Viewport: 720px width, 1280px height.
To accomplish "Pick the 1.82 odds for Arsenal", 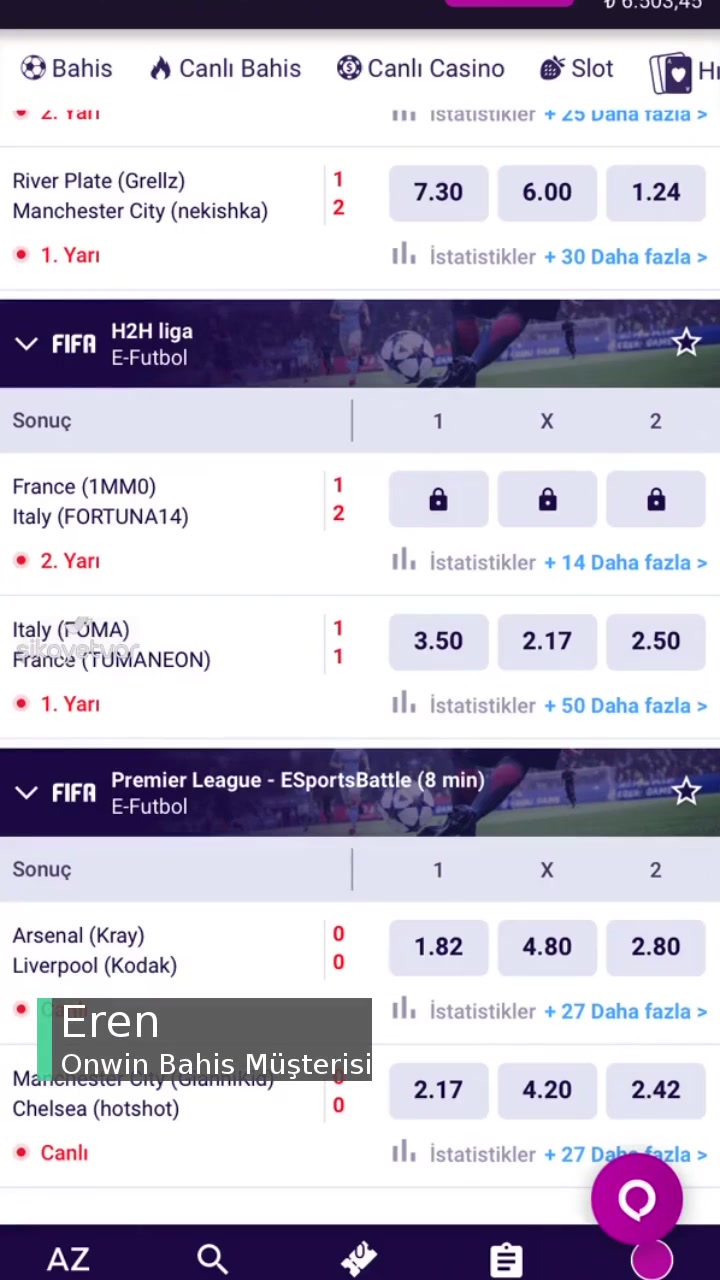I will pos(438,947).
